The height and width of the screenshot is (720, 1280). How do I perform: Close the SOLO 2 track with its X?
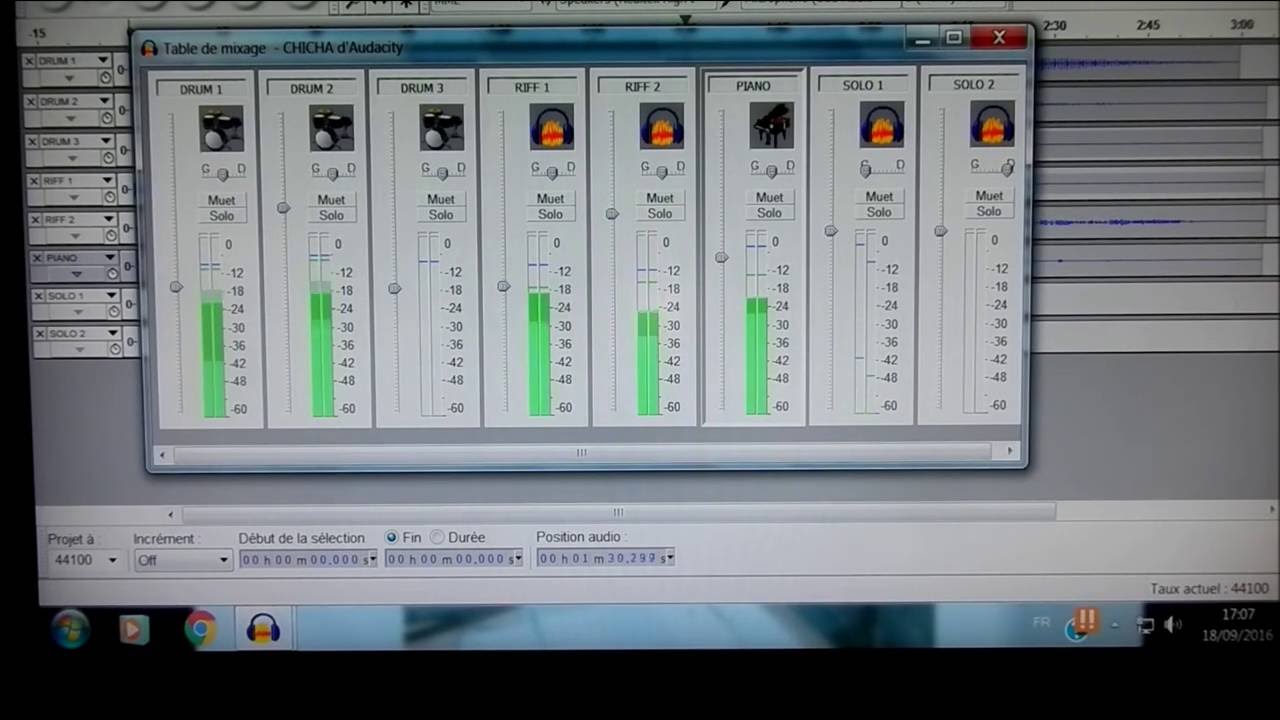(40, 334)
